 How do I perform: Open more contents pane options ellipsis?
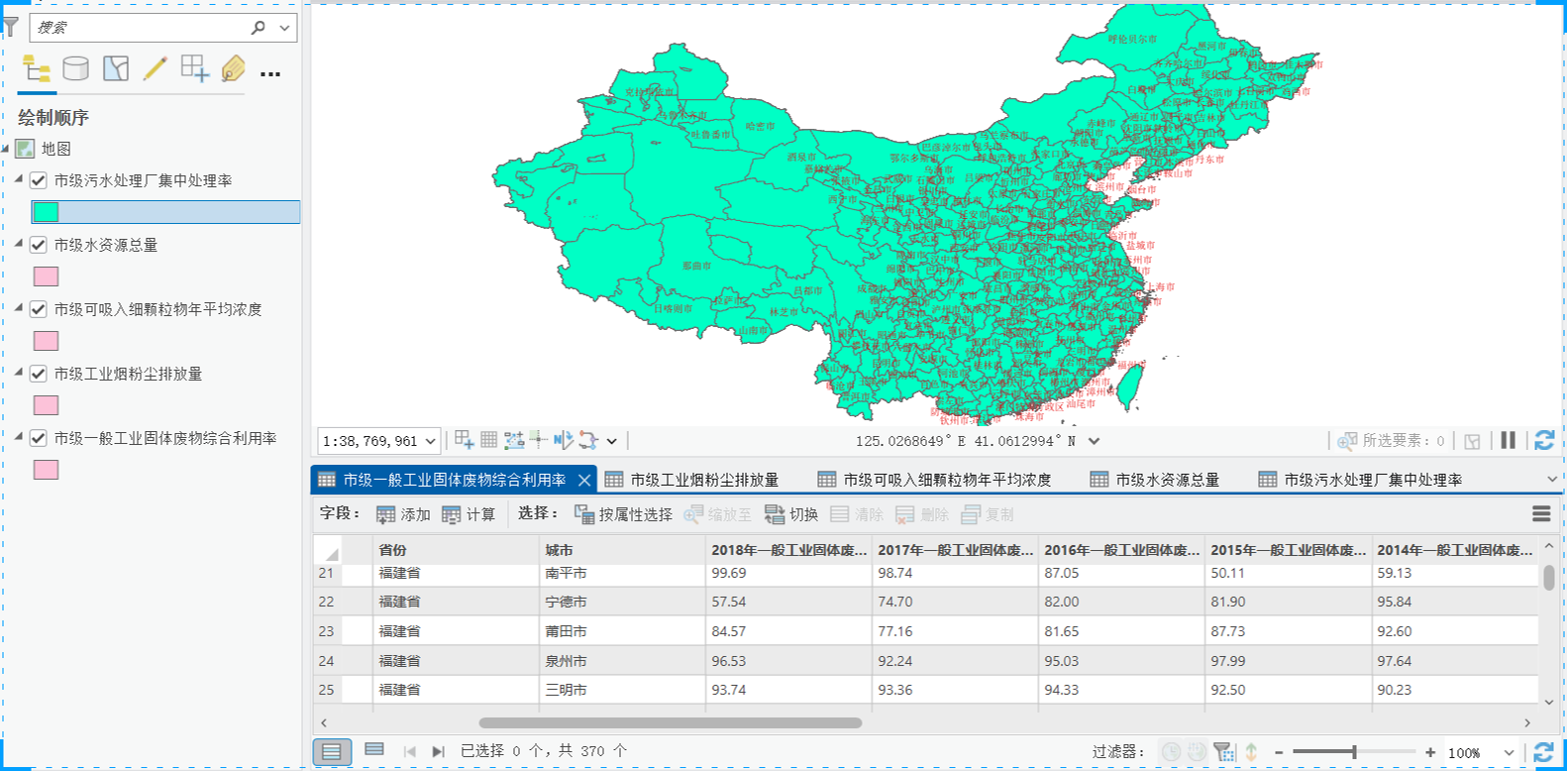270,73
